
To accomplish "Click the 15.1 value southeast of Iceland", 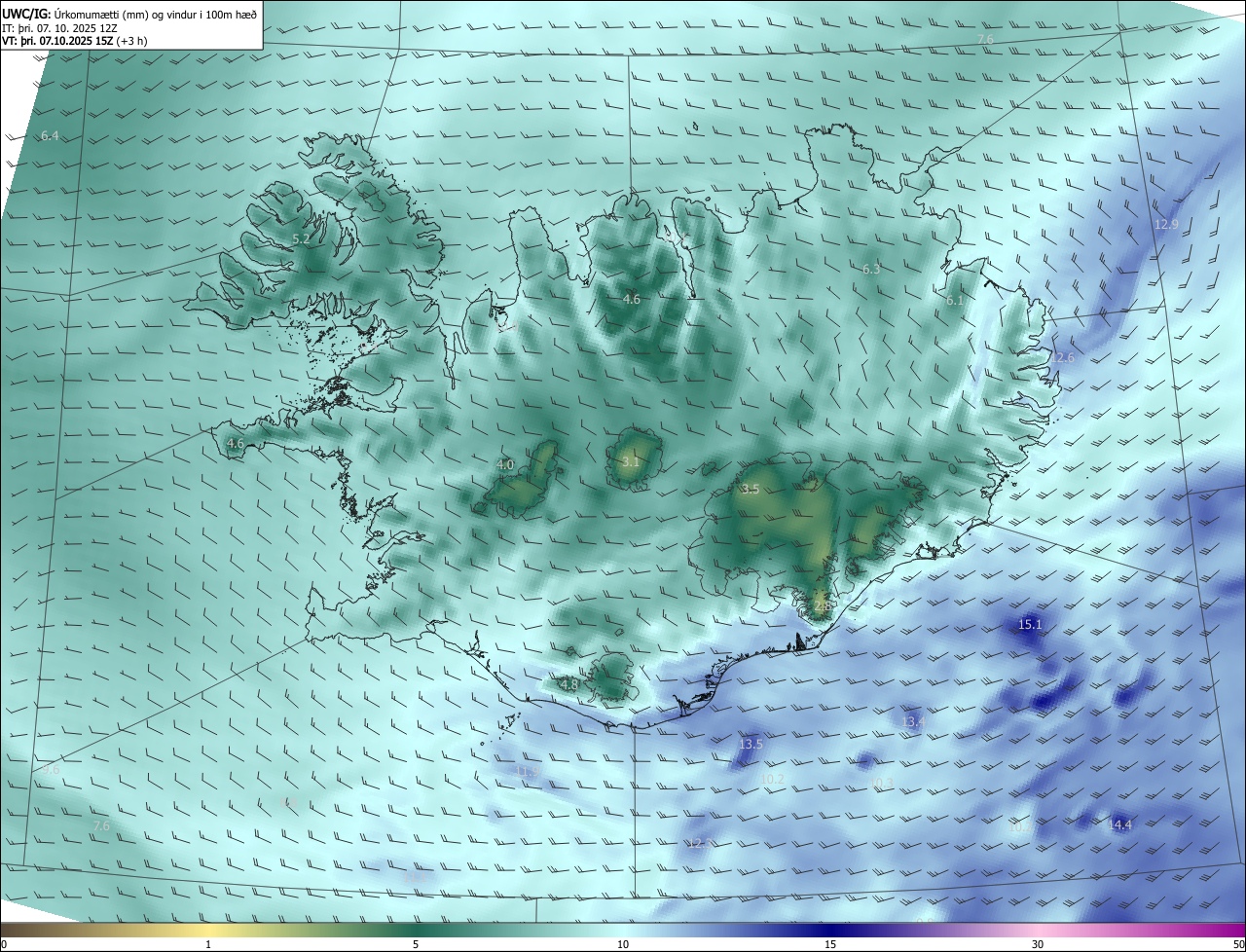I will [1030, 624].
